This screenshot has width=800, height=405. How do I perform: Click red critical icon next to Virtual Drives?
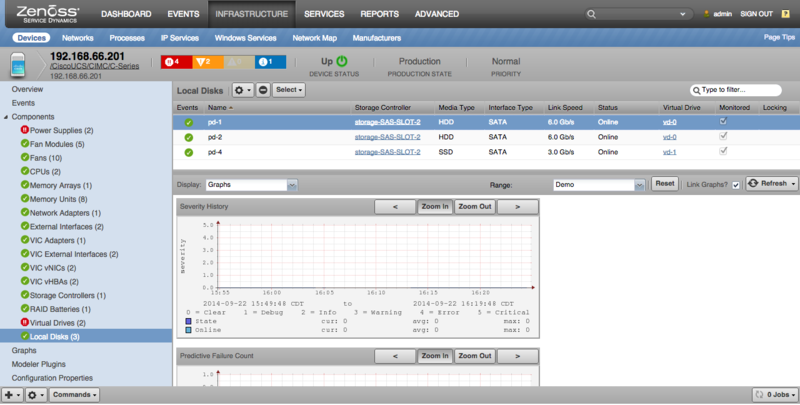pos(24,322)
